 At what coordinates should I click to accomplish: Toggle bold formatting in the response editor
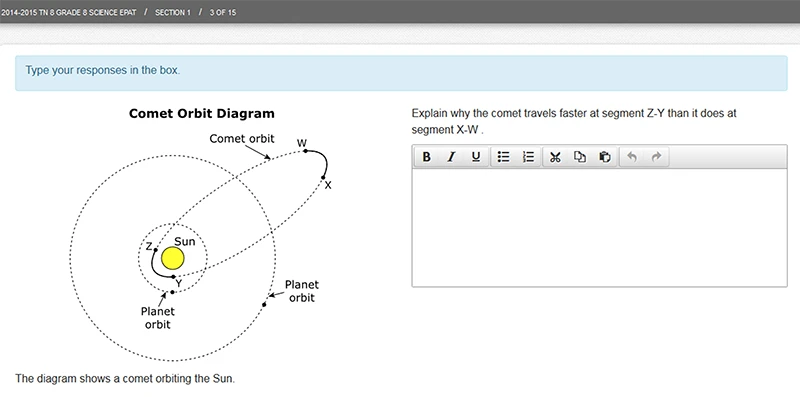point(427,157)
